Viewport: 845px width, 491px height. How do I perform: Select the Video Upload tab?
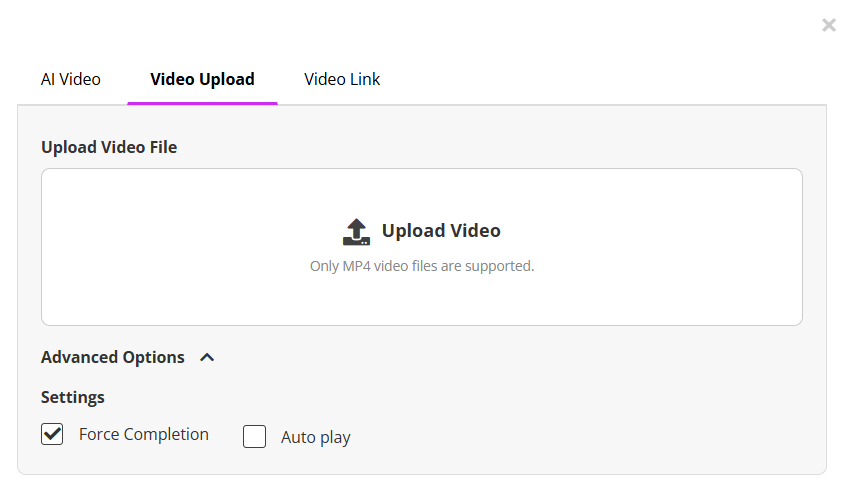click(202, 79)
